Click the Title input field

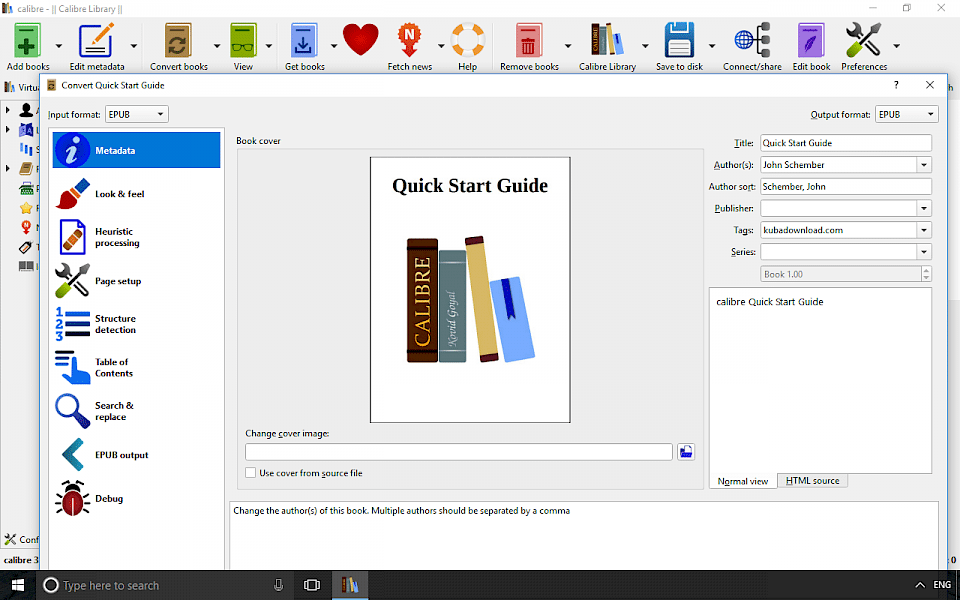coord(846,143)
